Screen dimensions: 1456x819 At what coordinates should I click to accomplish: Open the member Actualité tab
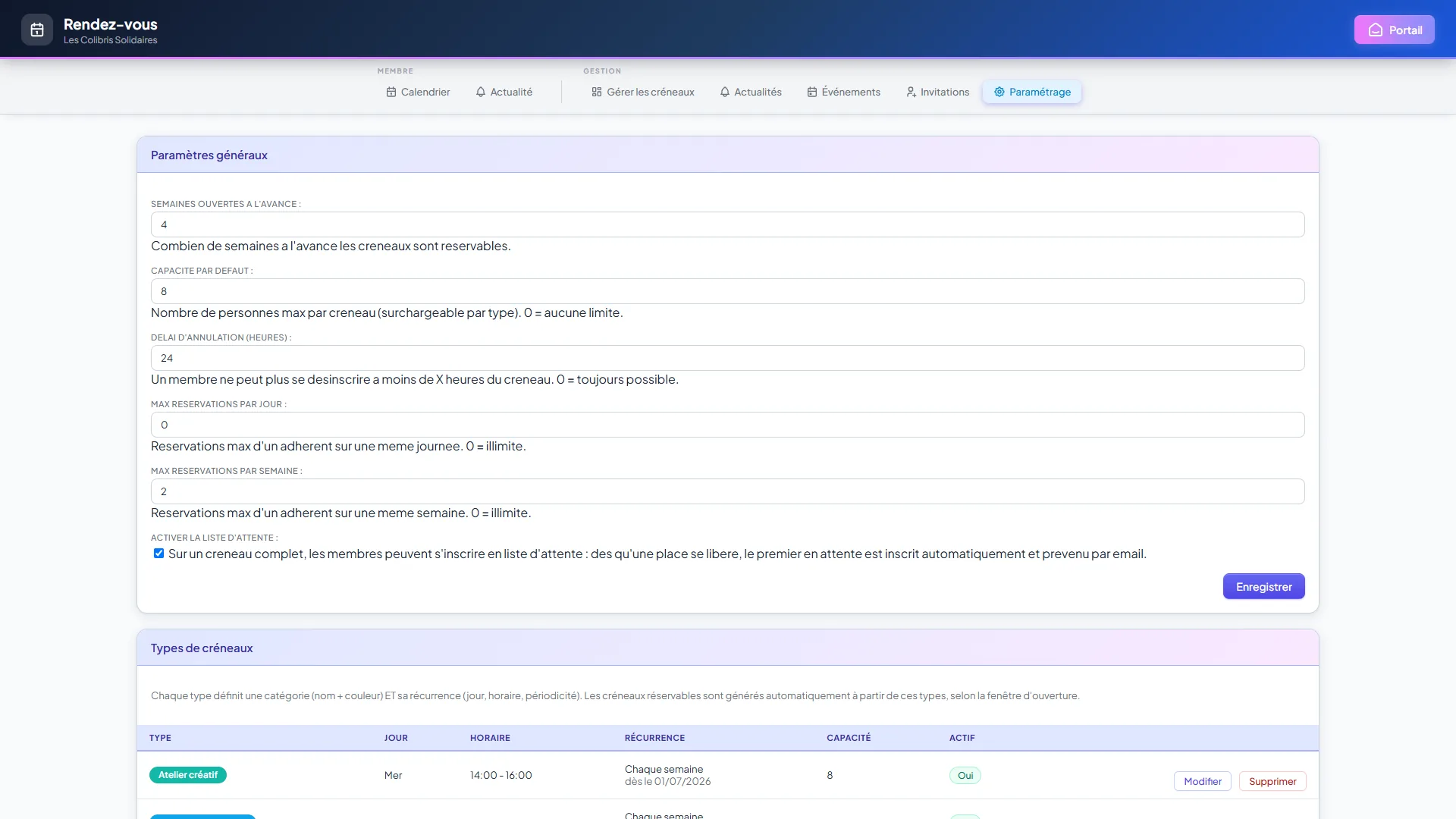[x=504, y=92]
